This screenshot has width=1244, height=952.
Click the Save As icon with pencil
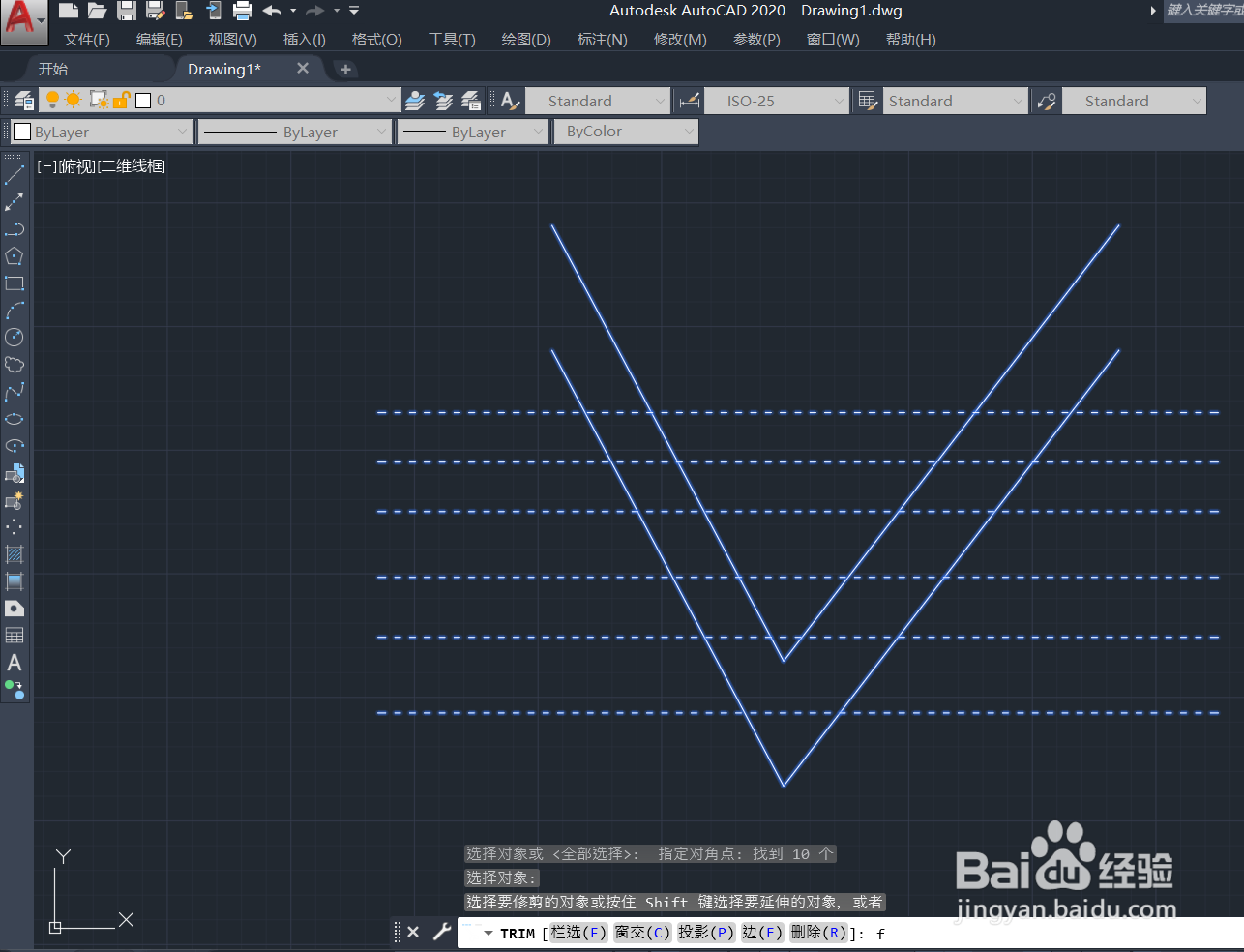click(x=155, y=11)
